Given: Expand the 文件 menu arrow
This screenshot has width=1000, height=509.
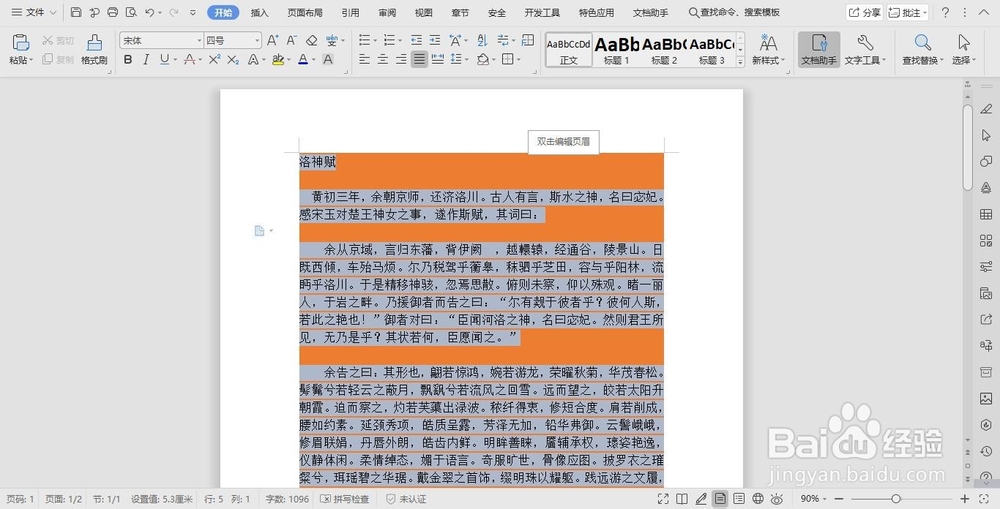Looking at the screenshot, I should [x=52, y=12].
